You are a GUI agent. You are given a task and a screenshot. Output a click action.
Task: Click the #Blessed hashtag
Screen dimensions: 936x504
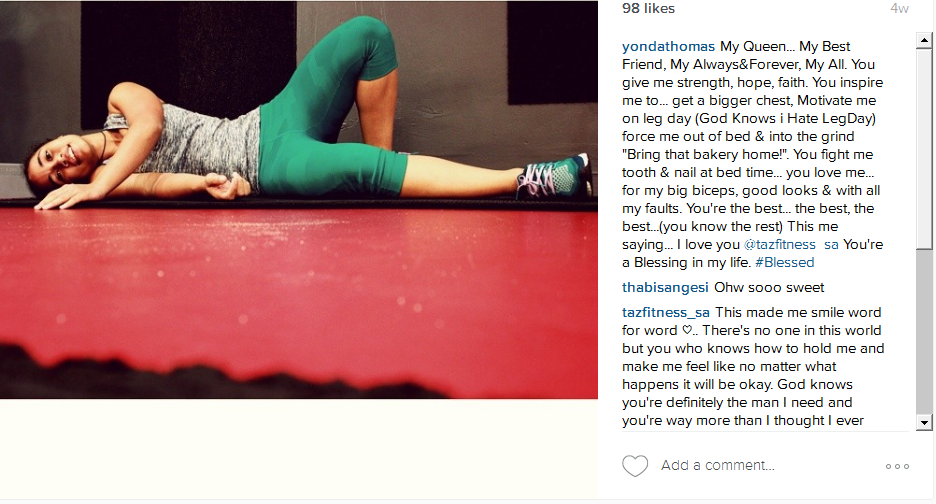pos(784,263)
